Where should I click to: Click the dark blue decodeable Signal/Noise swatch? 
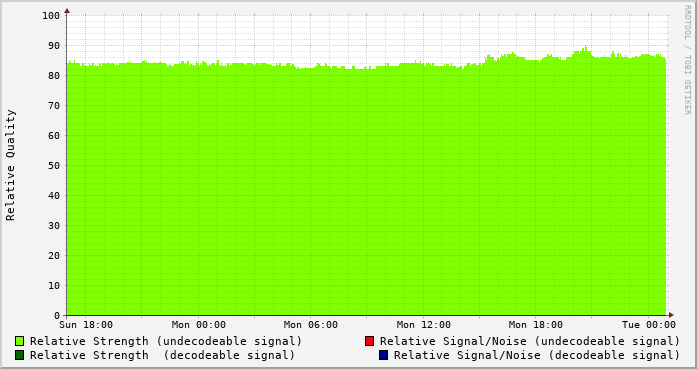click(383, 355)
